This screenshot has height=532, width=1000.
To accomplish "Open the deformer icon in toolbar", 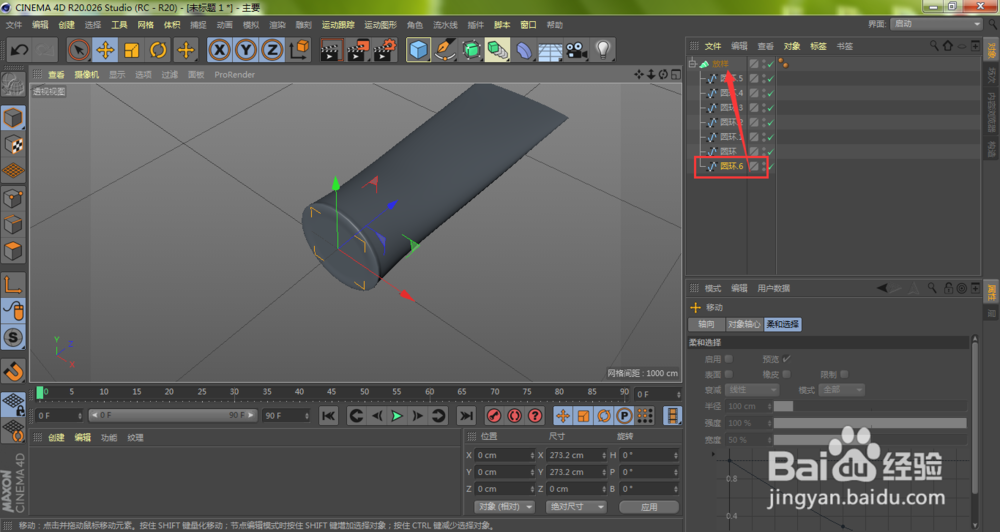I will pos(524,49).
